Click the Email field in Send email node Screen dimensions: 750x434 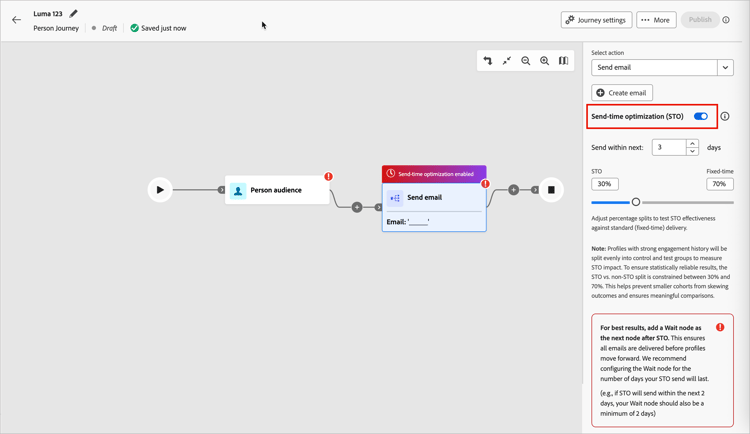408,222
